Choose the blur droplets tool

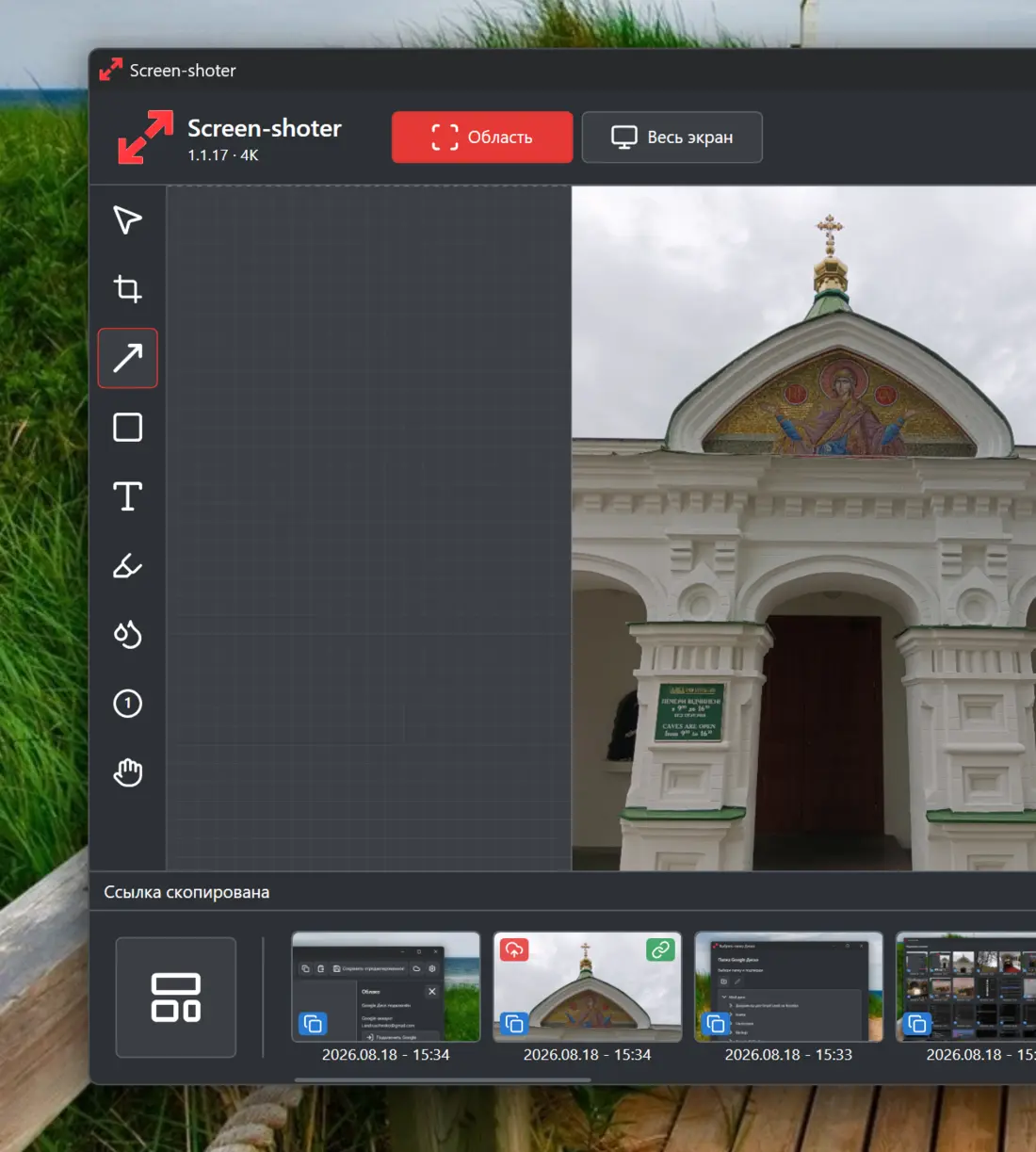(x=127, y=634)
